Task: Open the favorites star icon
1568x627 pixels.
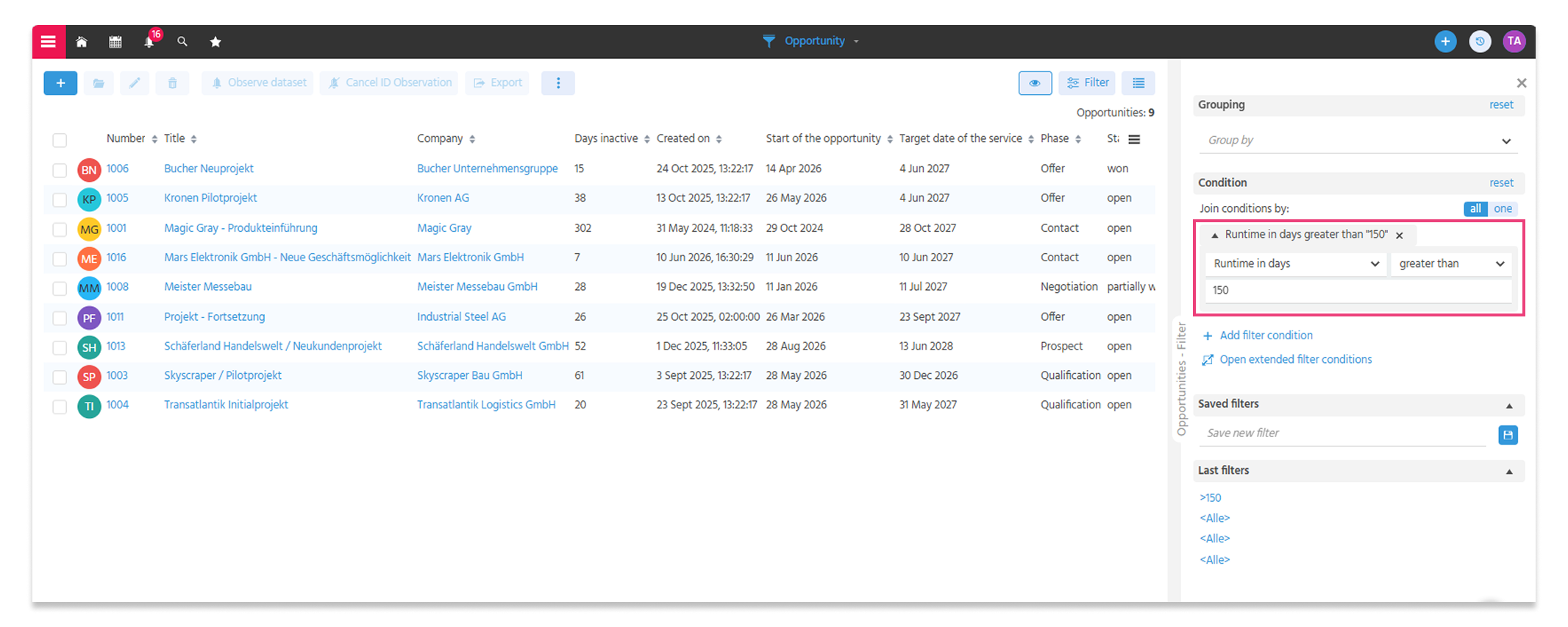Action: (x=215, y=42)
